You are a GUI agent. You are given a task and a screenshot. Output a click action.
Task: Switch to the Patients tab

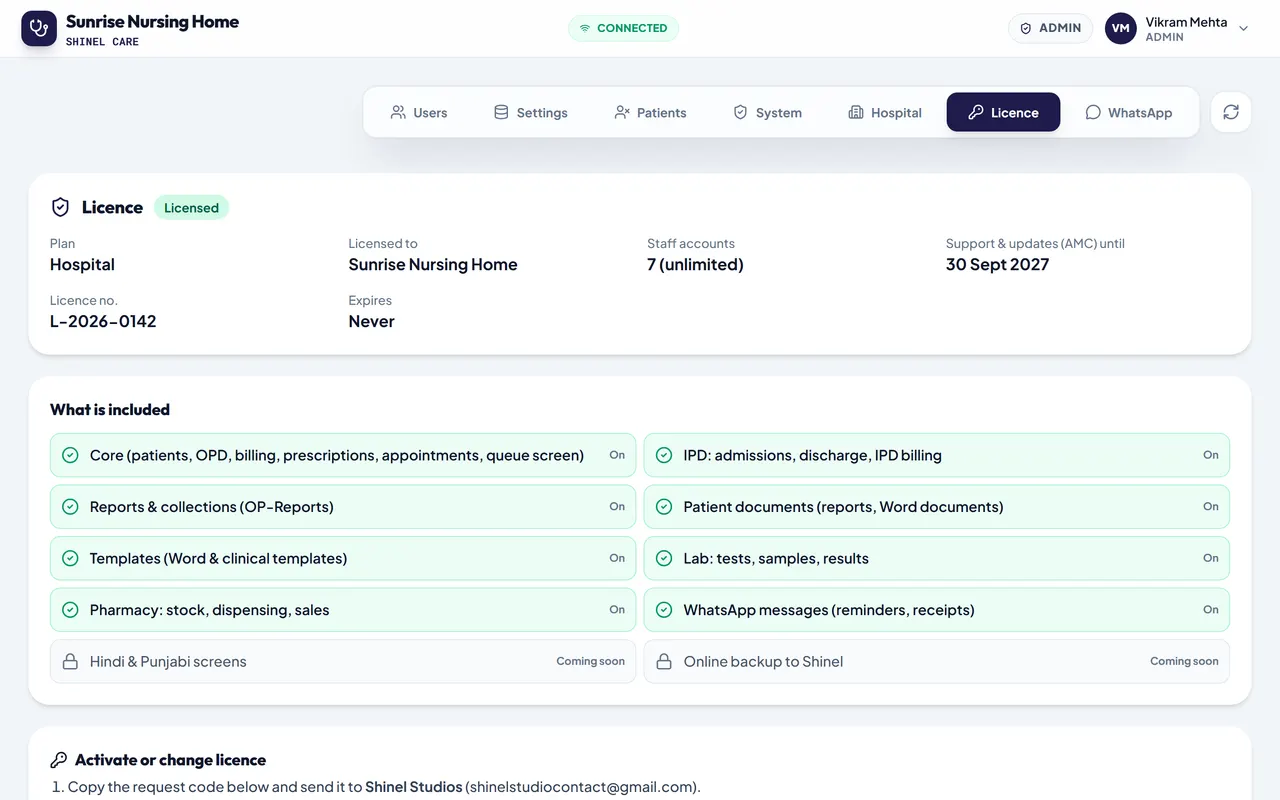pos(650,112)
